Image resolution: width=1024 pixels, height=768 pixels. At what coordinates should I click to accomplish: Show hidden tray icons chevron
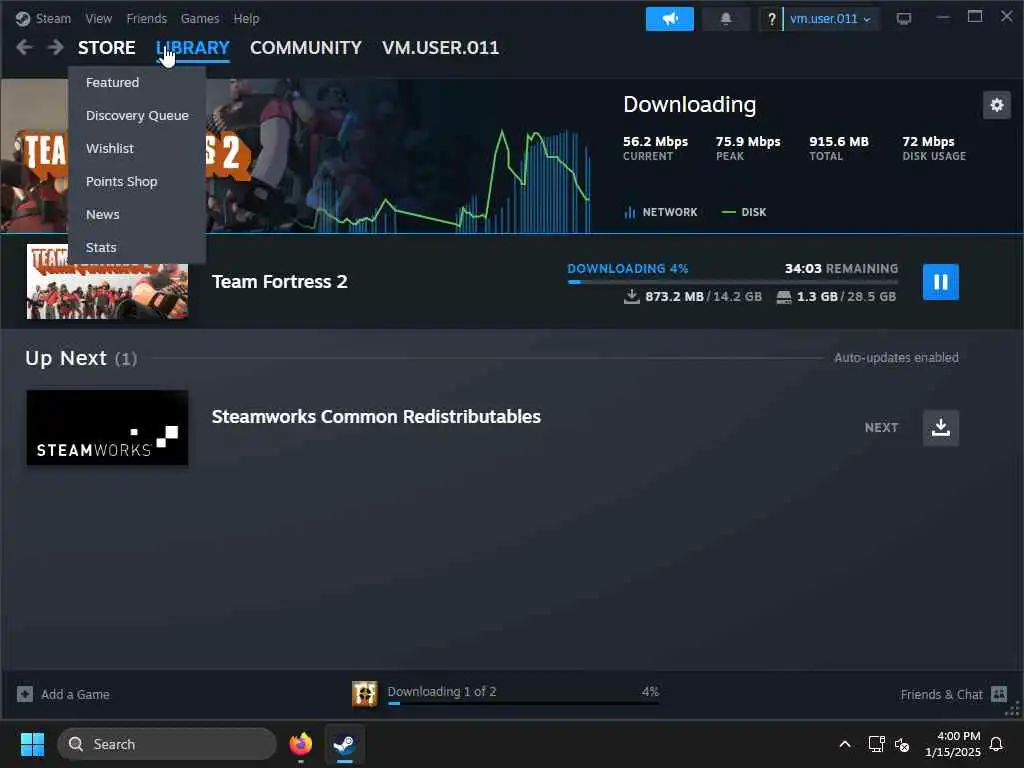(844, 744)
